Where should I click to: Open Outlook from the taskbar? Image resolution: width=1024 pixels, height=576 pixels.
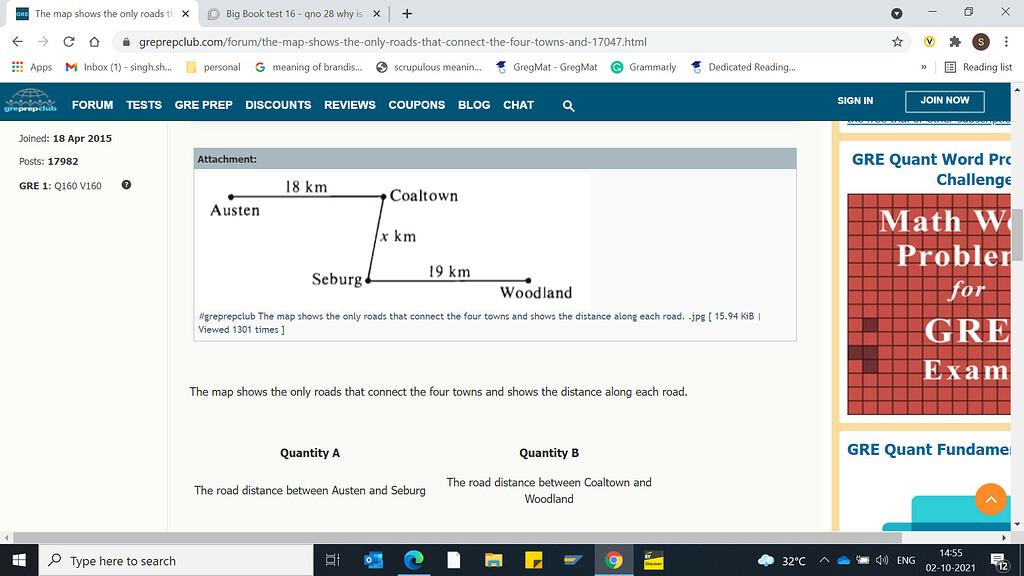click(373, 560)
